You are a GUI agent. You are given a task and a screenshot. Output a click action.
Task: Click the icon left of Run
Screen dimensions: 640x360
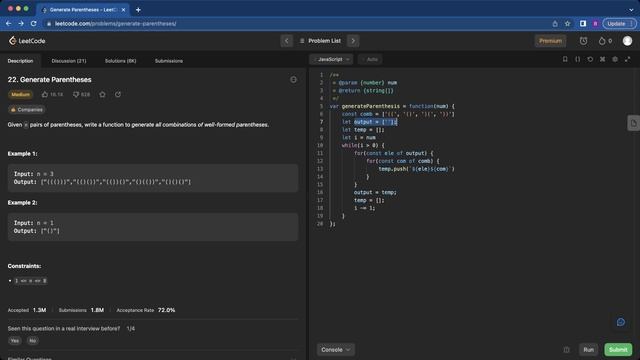tap(567, 350)
